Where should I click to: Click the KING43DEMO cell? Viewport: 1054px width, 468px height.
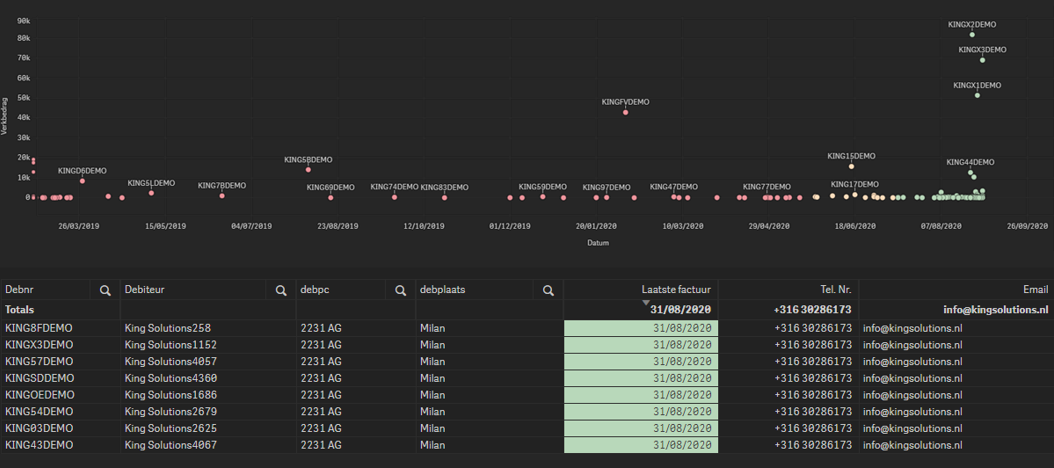pos(60,445)
